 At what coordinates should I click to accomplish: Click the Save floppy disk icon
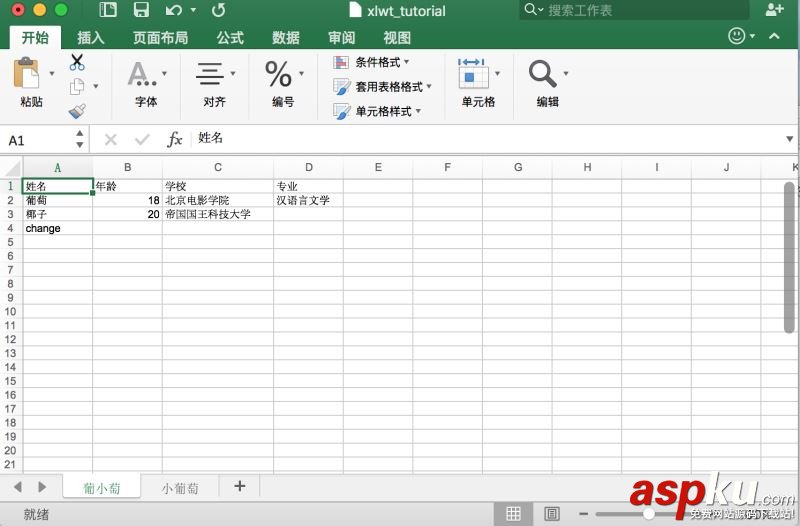point(141,10)
